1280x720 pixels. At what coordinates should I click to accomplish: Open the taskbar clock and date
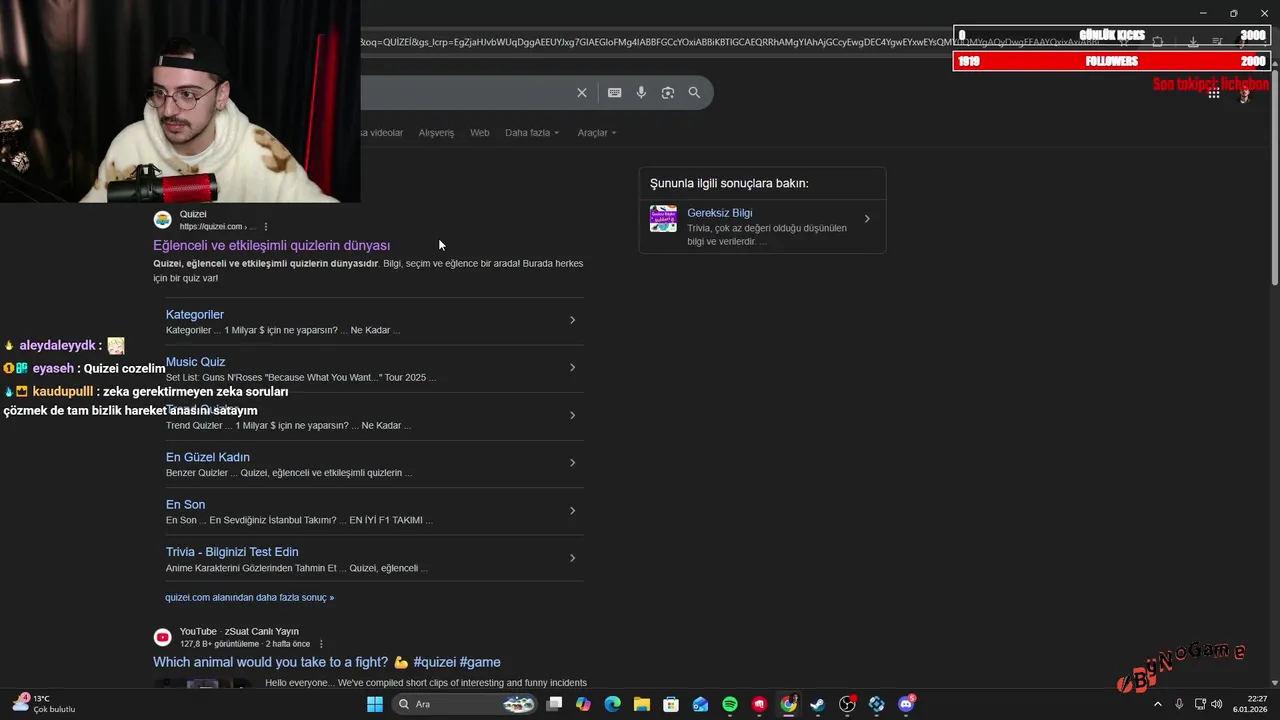[1250, 704]
